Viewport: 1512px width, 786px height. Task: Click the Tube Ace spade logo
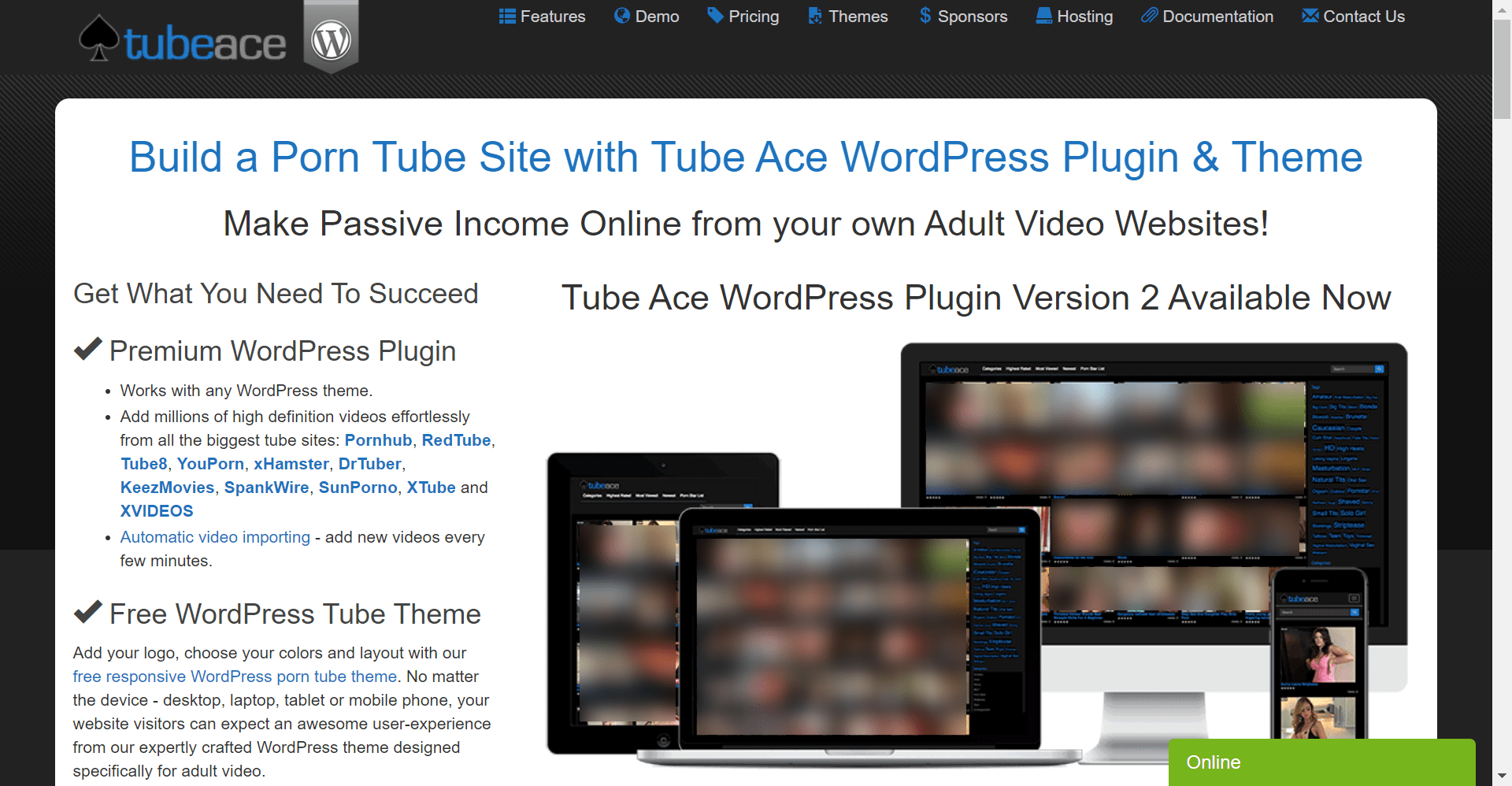(x=99, y=38)
